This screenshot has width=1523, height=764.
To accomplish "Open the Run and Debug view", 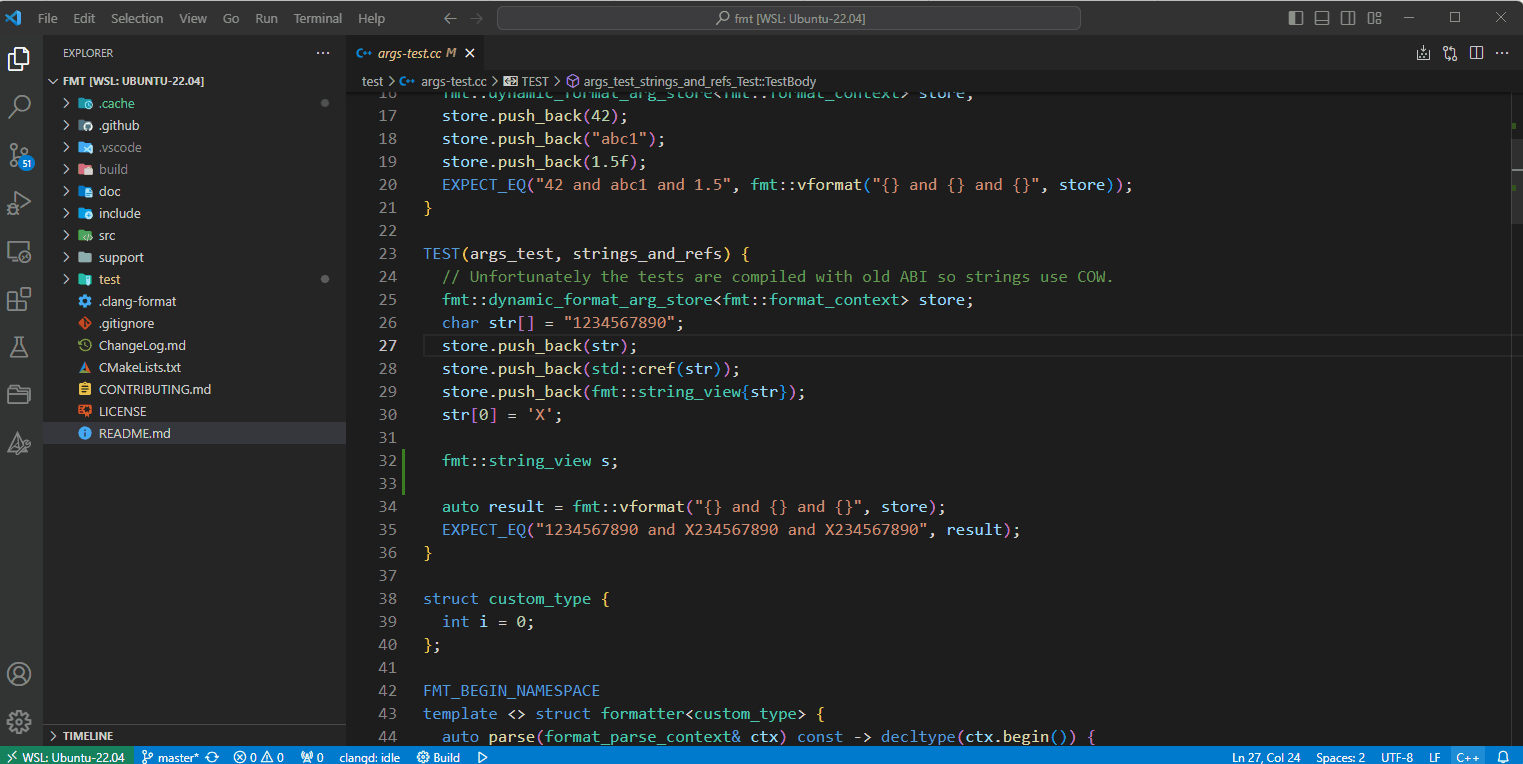I will [x=19, y=203].
